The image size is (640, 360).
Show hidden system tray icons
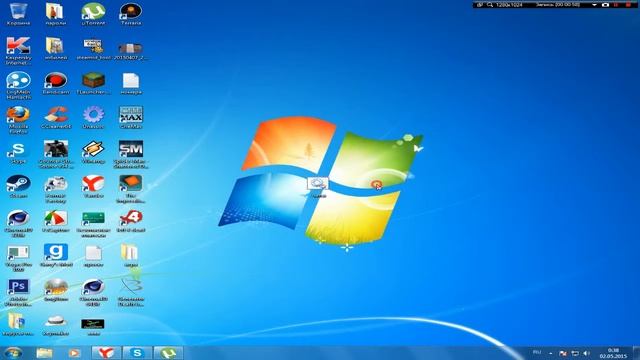(551, 353)
